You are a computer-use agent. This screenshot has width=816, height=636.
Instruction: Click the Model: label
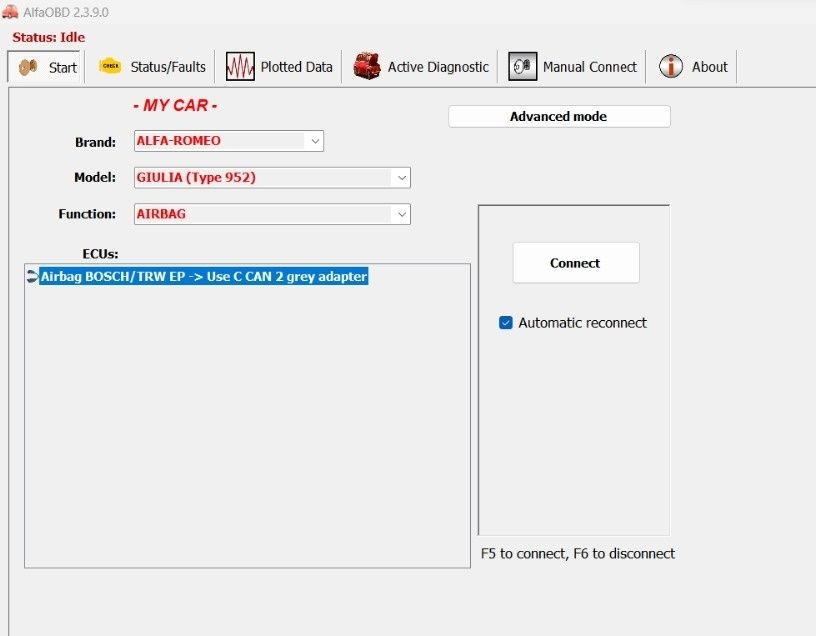tap(95, 177)
